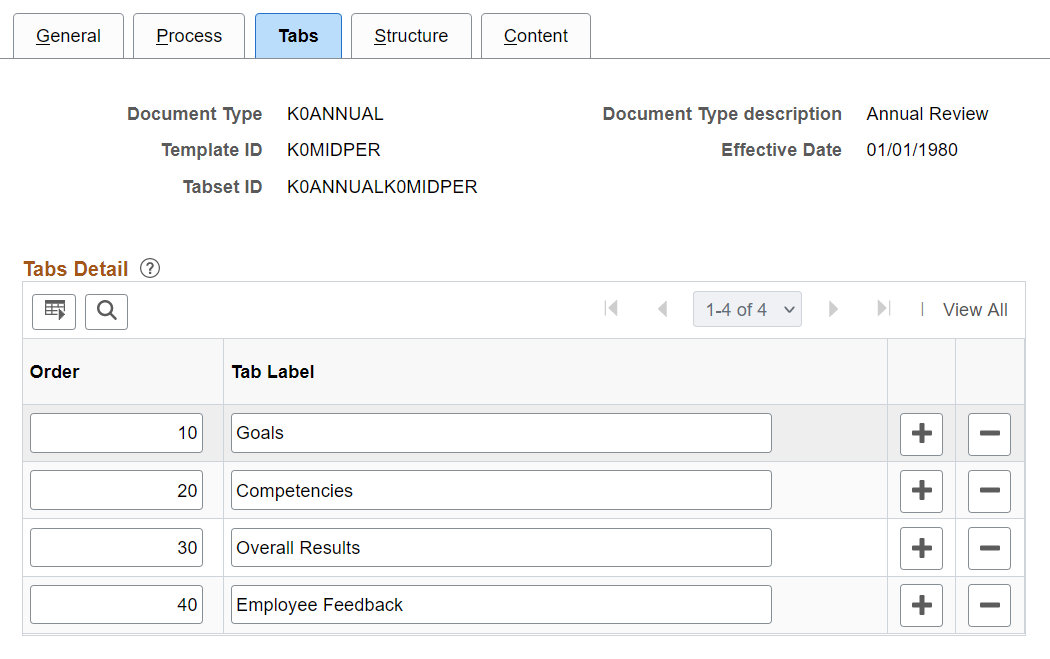This screenshot has height=659, width=1050.
Task: Click the Overall Results tab label field
Action: tap(501, 547)
